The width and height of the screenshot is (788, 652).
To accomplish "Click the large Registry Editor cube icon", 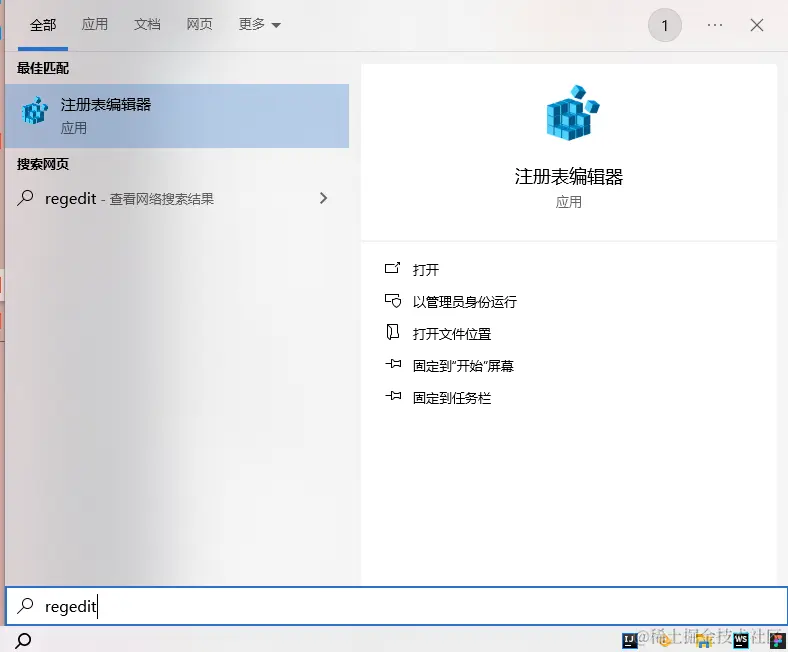I will tap(572, 113).
